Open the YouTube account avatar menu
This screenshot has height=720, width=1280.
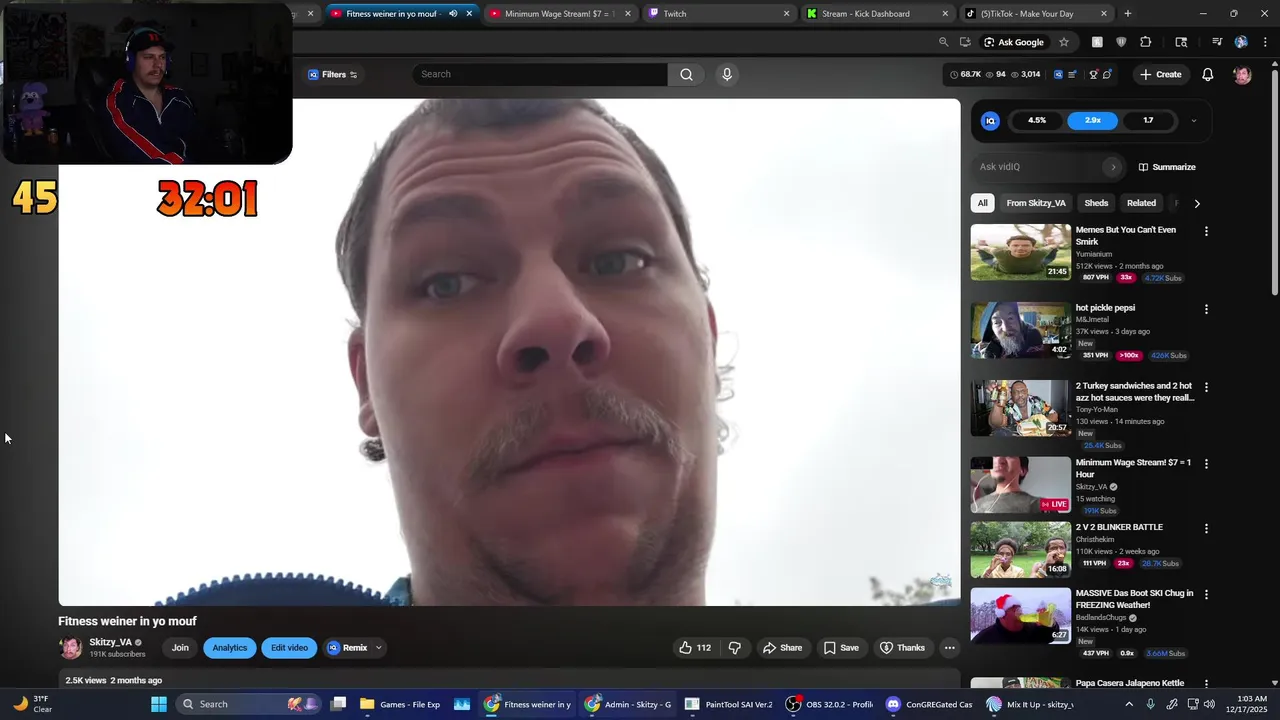[1242, 75]
